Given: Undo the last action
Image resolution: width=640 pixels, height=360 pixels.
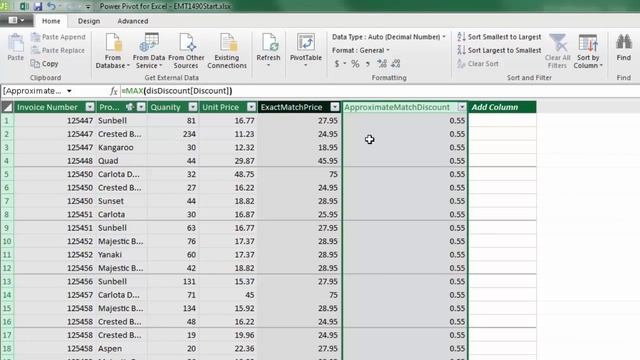Looking at the screenshot, I should click(51, 6).
